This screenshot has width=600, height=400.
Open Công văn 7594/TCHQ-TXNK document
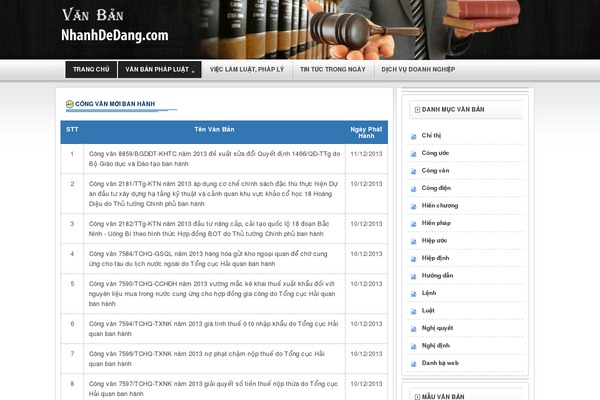click(x=214, y=329)
